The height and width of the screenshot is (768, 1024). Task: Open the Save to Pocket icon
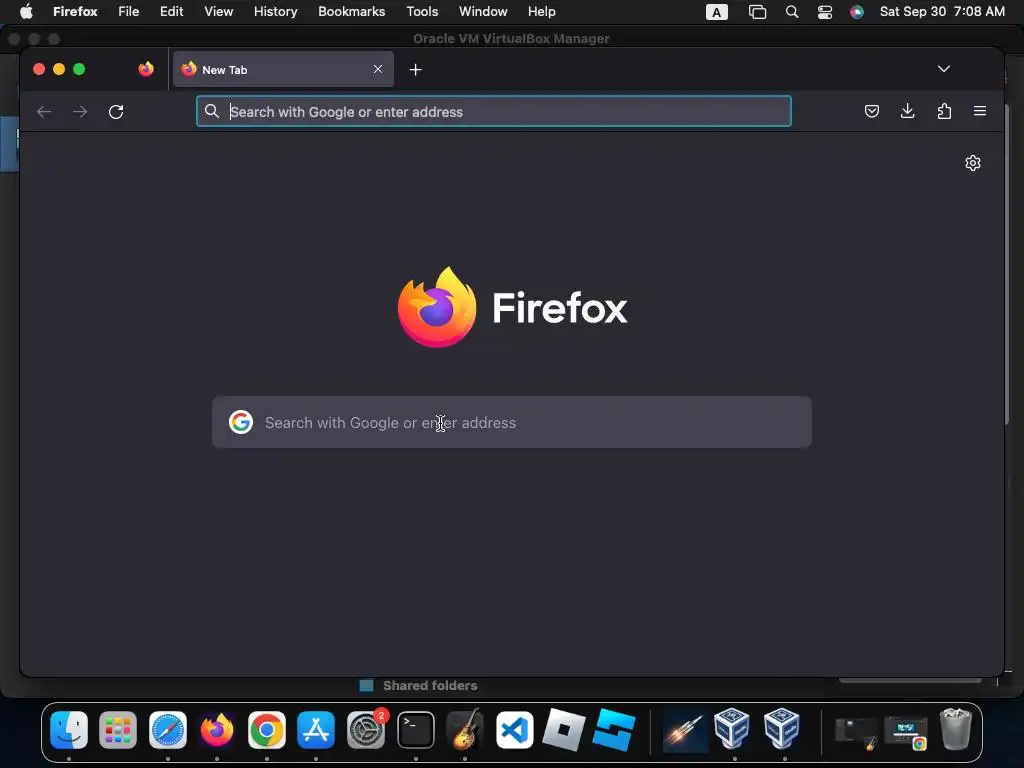872,111
